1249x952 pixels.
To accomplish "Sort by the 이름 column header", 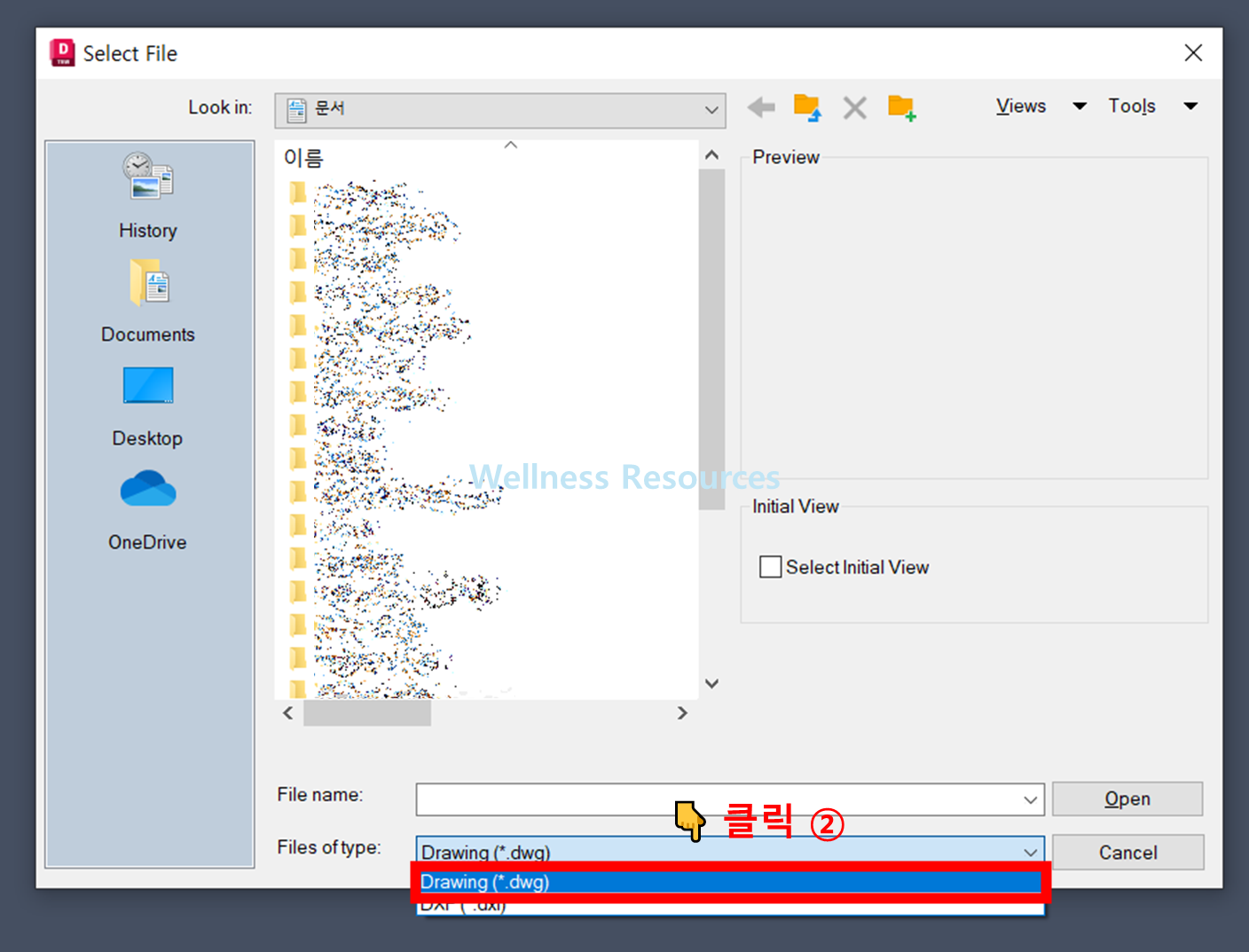I will click(303, 158).
